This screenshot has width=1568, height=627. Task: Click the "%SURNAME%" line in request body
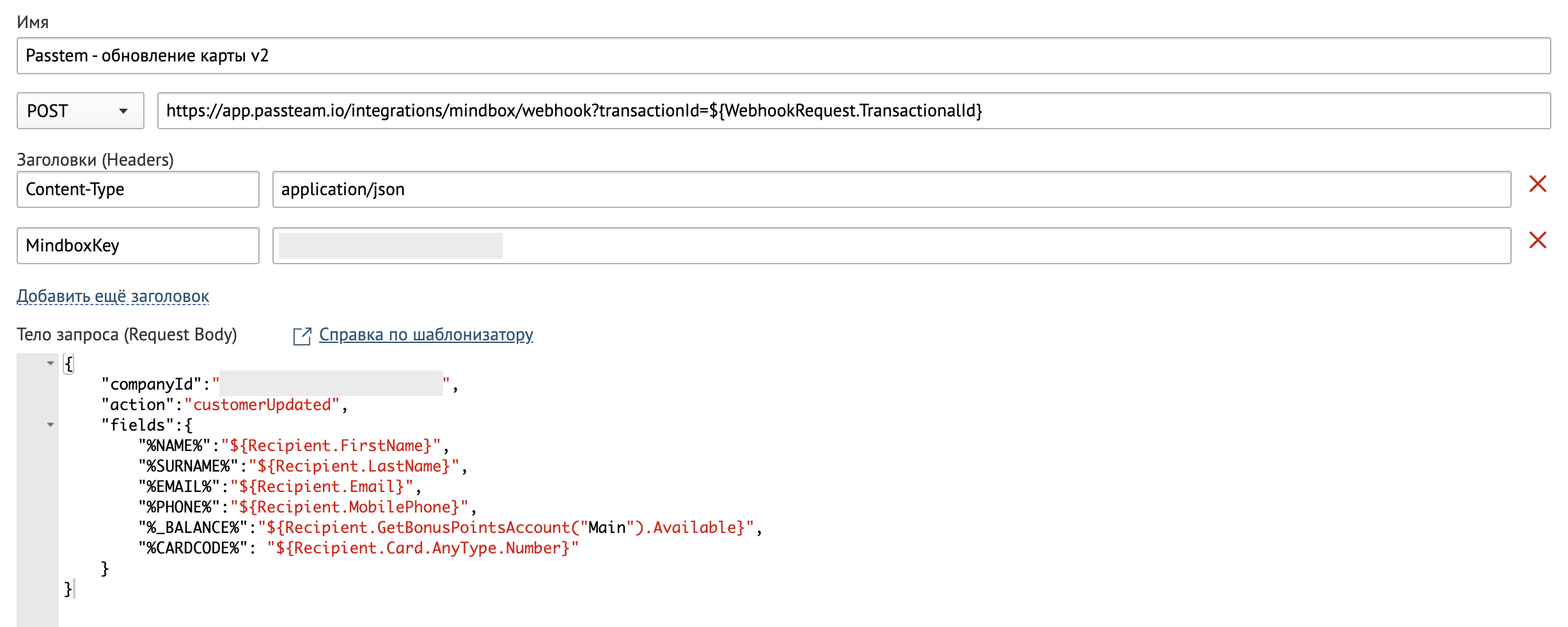[x=303, y=466]
